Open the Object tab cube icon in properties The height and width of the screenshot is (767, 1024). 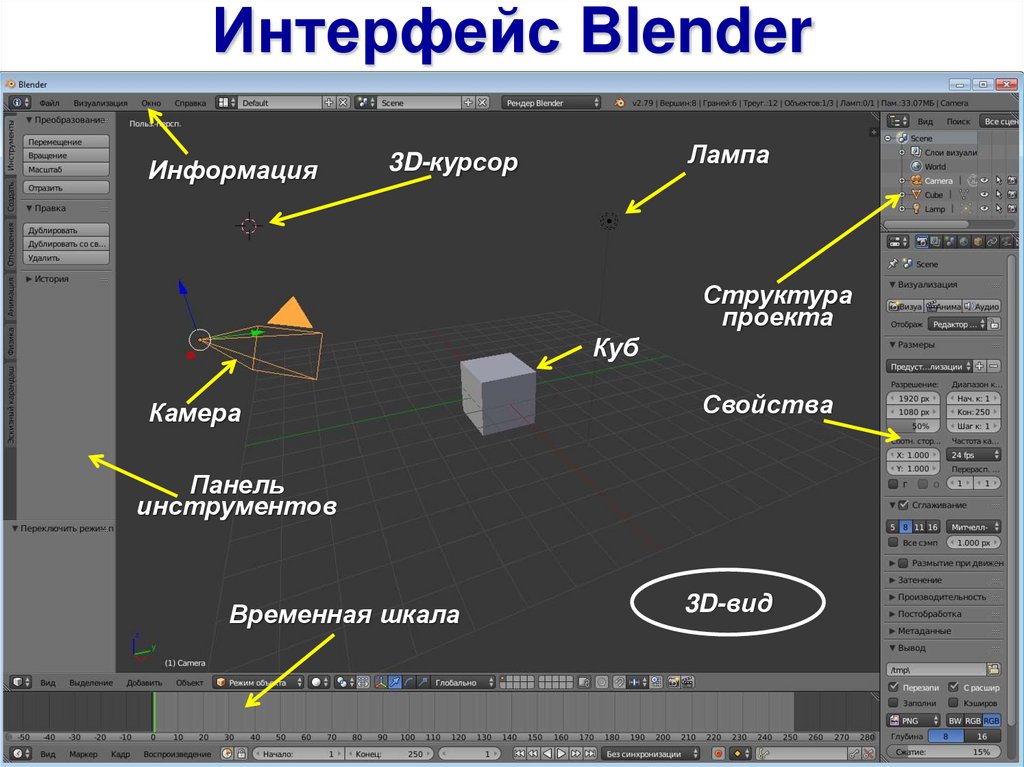978,242
